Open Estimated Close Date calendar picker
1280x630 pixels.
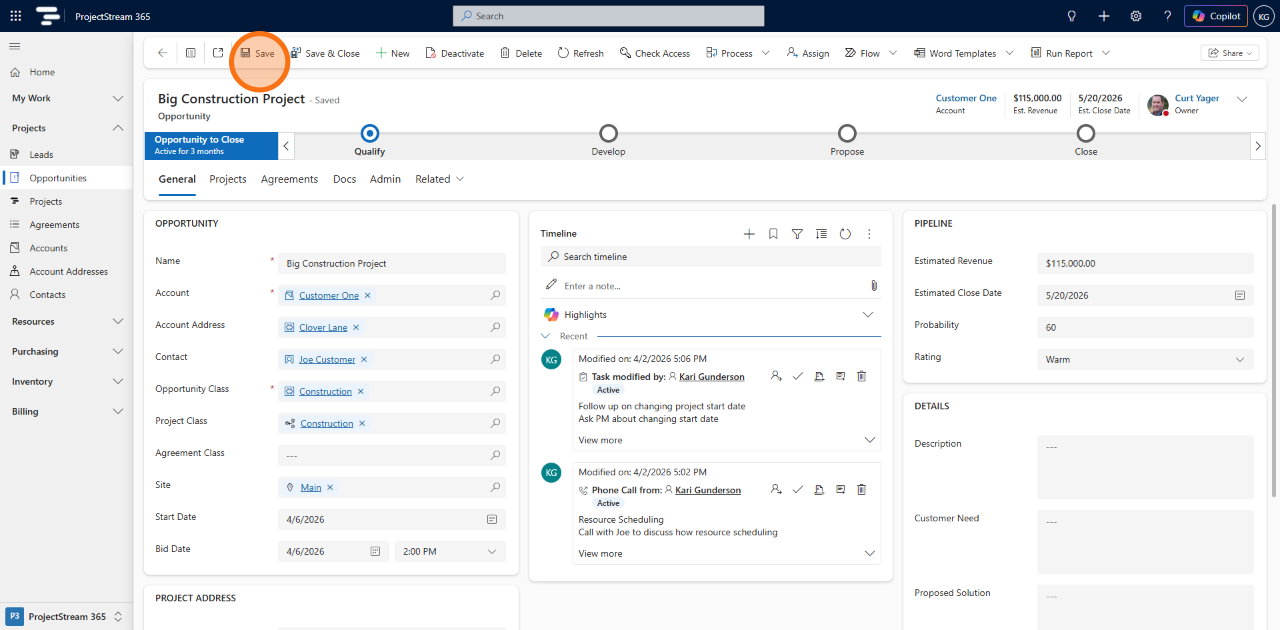click(1240, 296)
